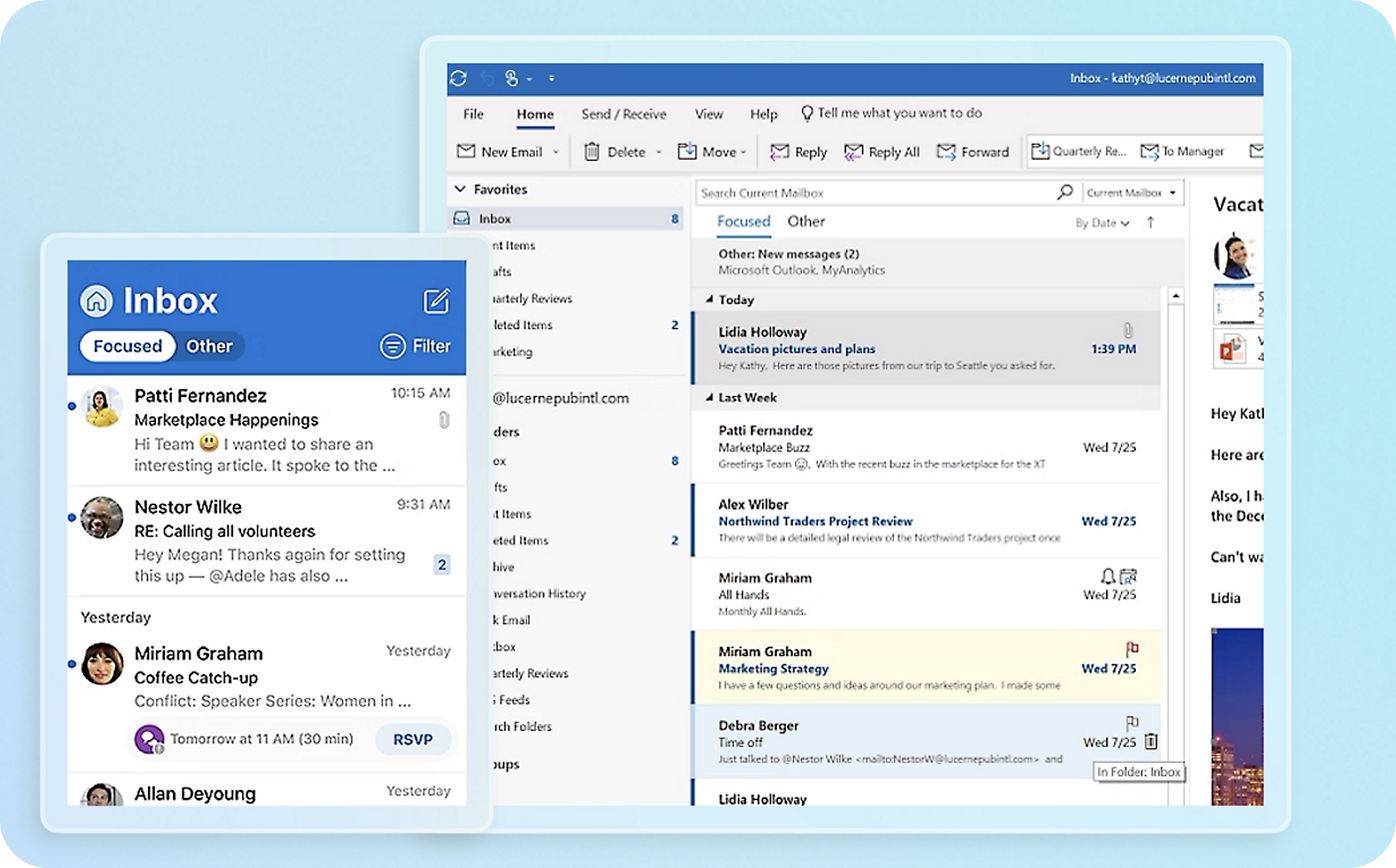
Task: Open Nestor Wilke RE: Calling all volunteers email
Action: [267, 542]
